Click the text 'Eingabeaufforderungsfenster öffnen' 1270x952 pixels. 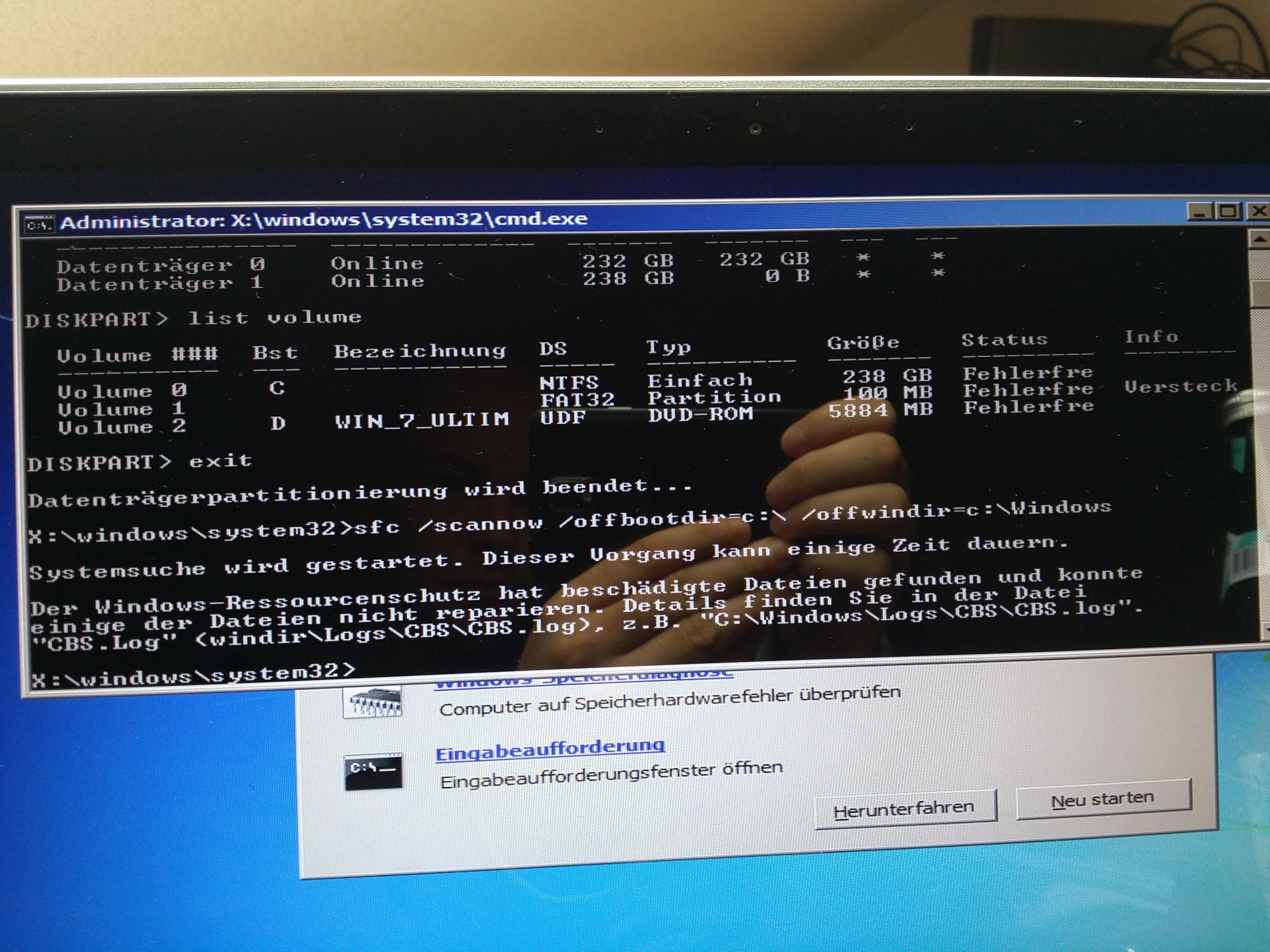[611, 774]
